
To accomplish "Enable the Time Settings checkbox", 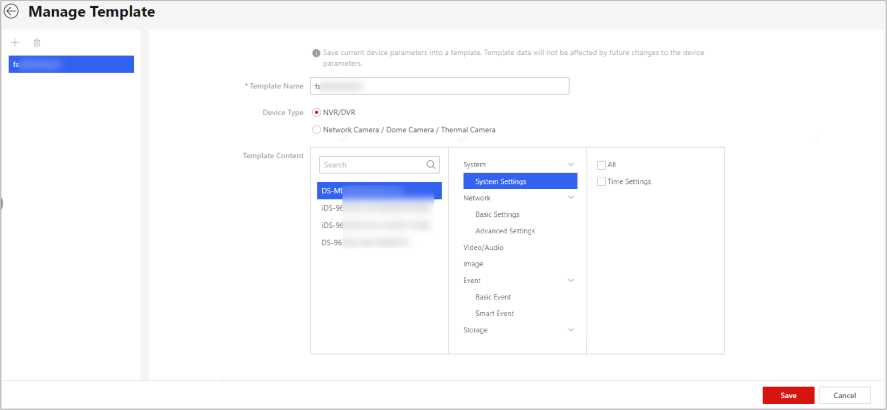I will tap(600, 181).
